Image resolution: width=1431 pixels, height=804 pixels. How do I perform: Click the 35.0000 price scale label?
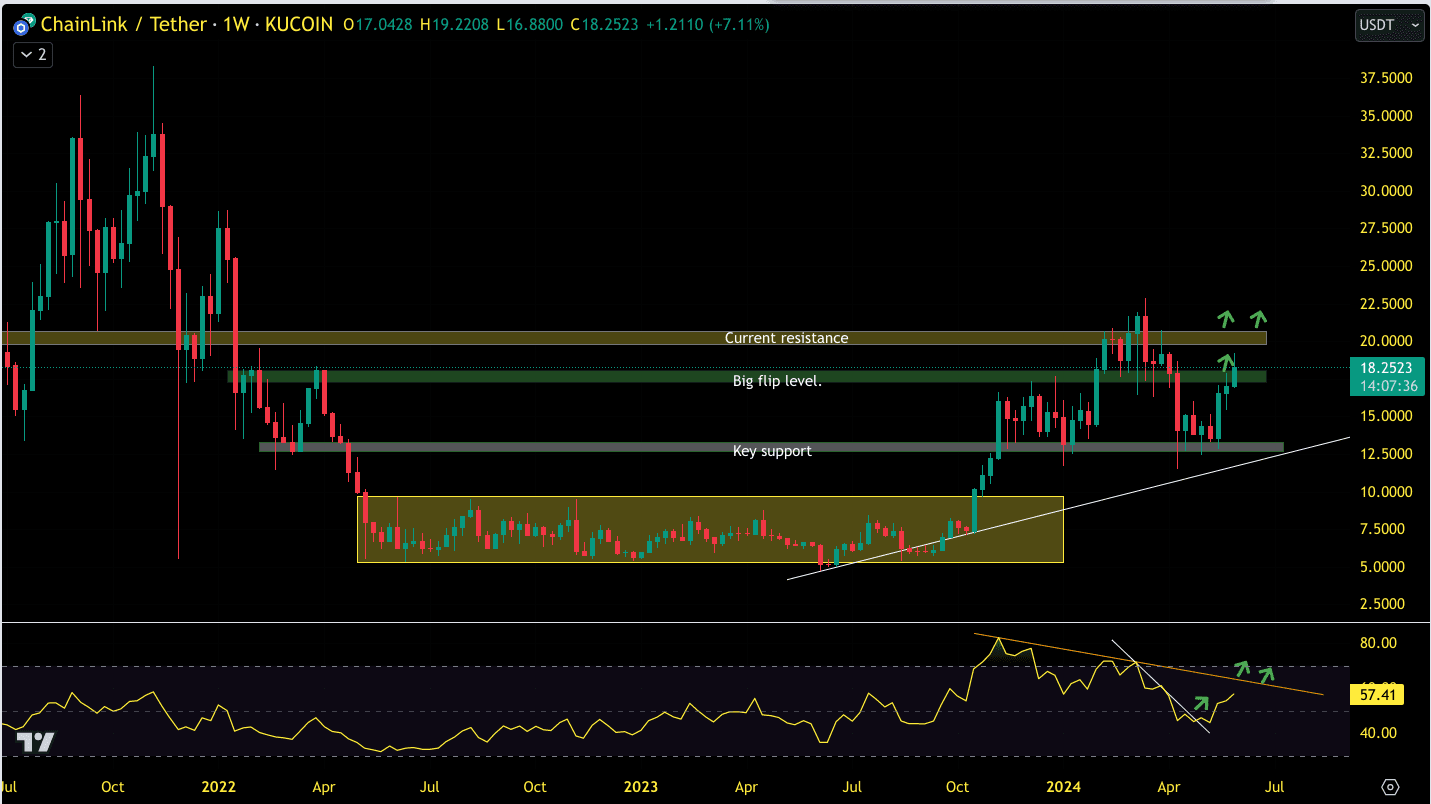click(x=1384, y=116)
